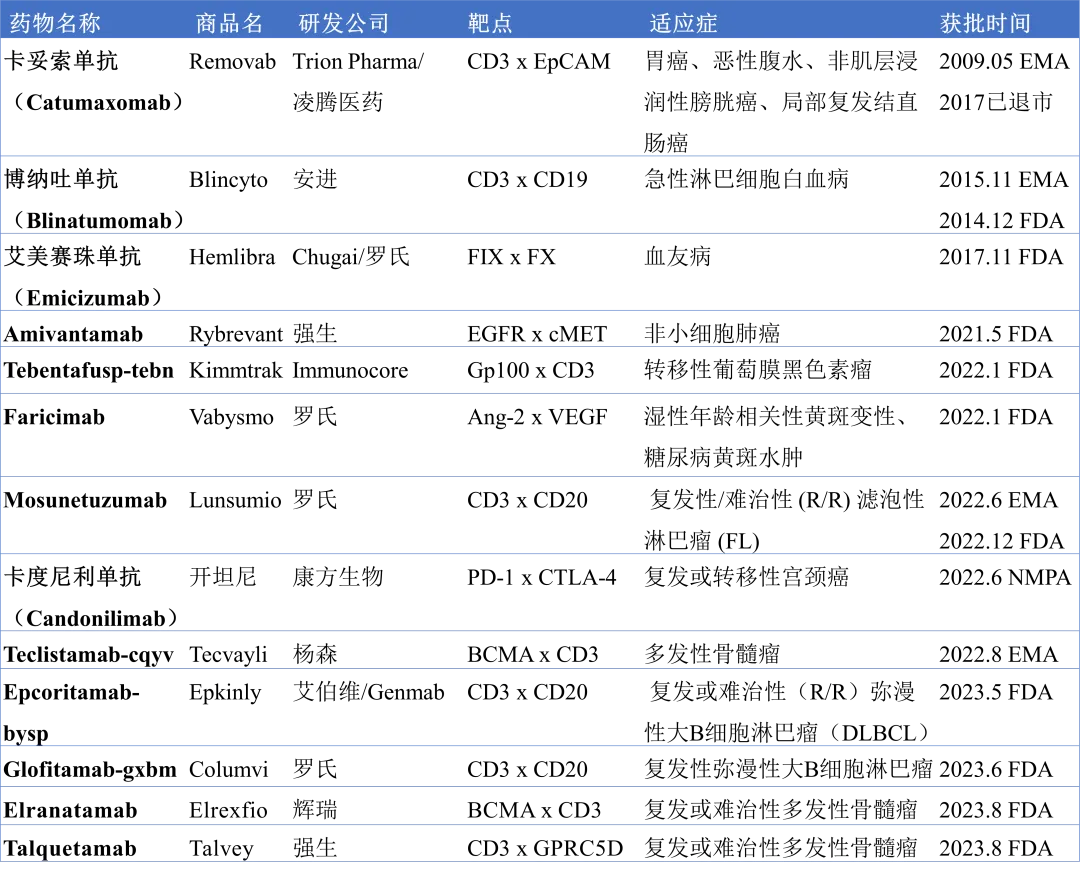1080x875 pixels.
Task: Select the EGFR x cMET target
Action: click(x=537, y=334)
